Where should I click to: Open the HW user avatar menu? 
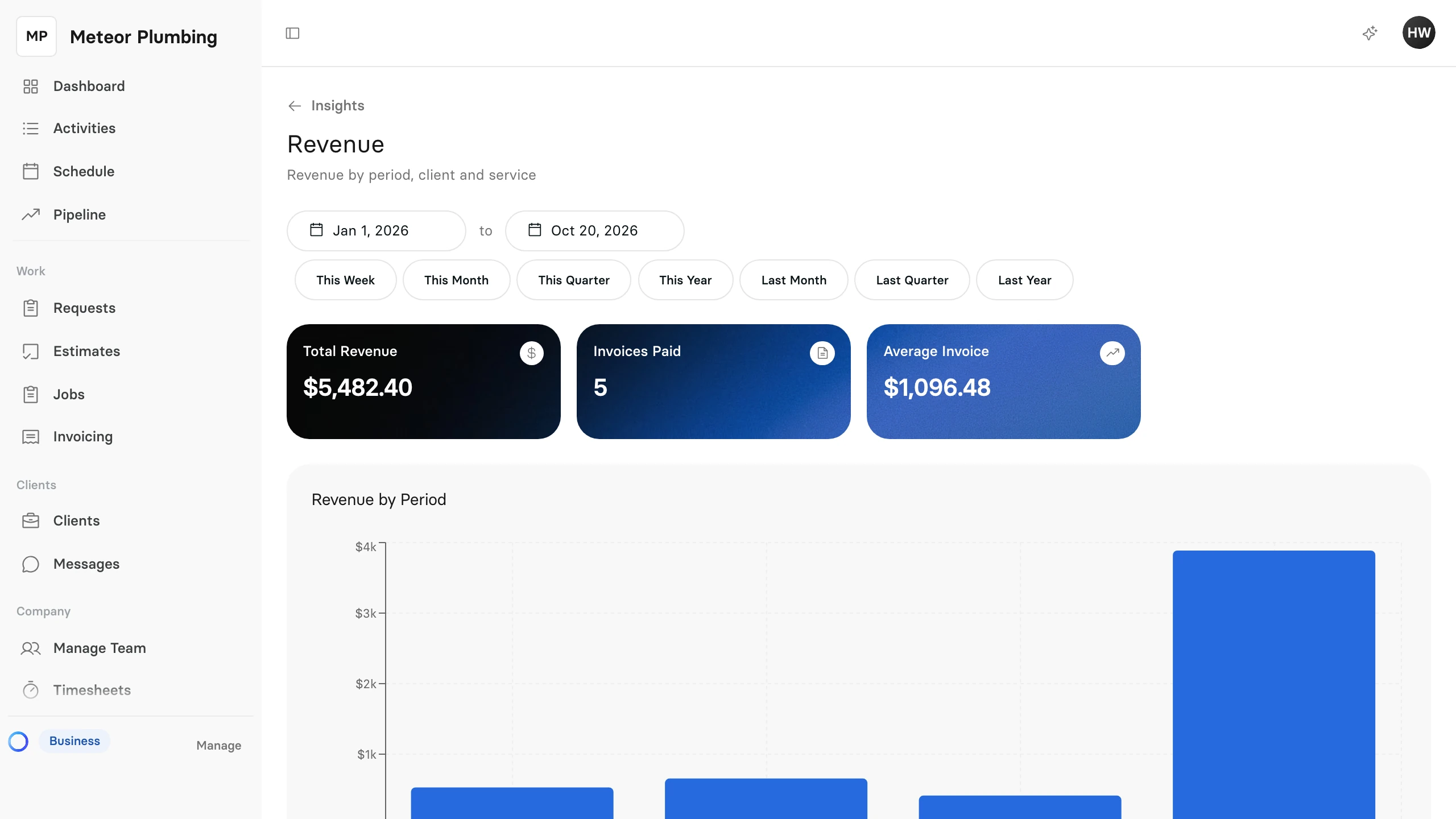coord(1418,33)
